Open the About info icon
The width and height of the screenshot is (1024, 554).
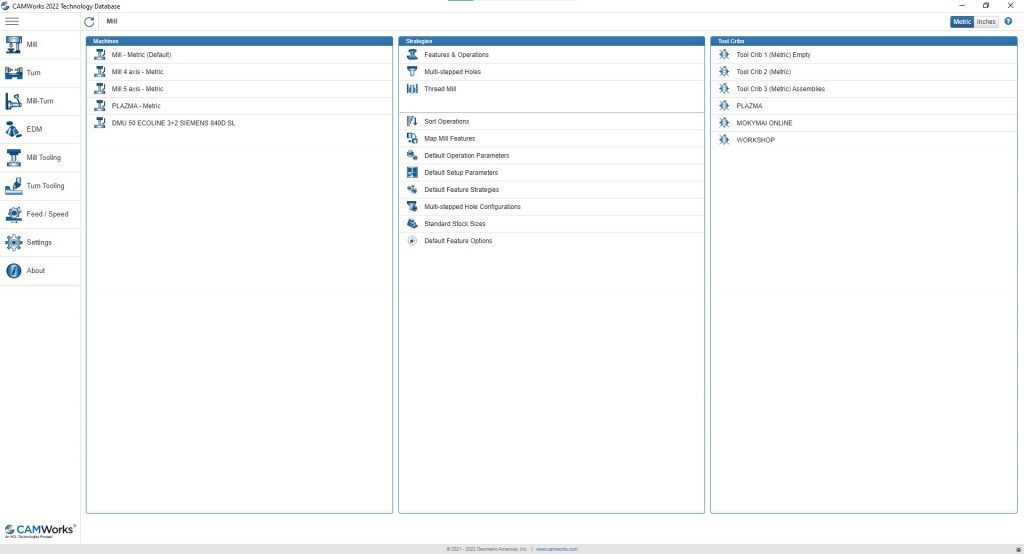[x=14, y=270]
